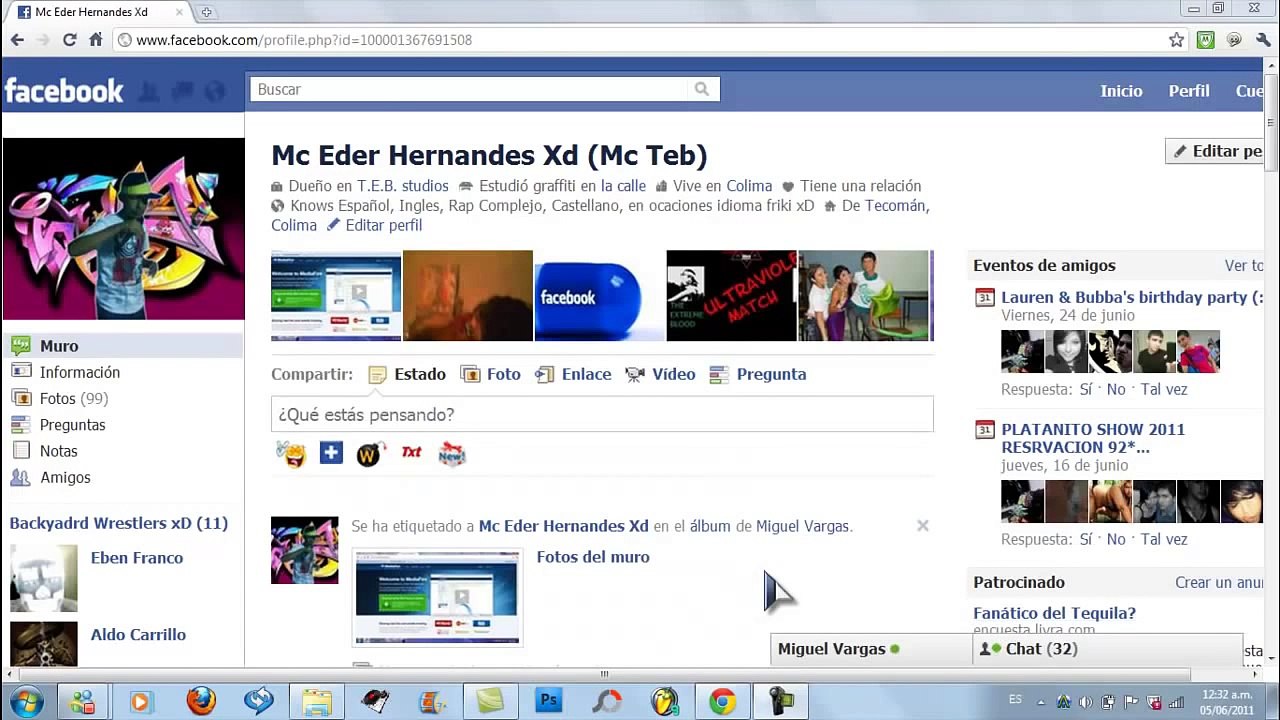Expand the Chat (32) bar
The image size is (1280, 720).
(x=1107, y=649)
